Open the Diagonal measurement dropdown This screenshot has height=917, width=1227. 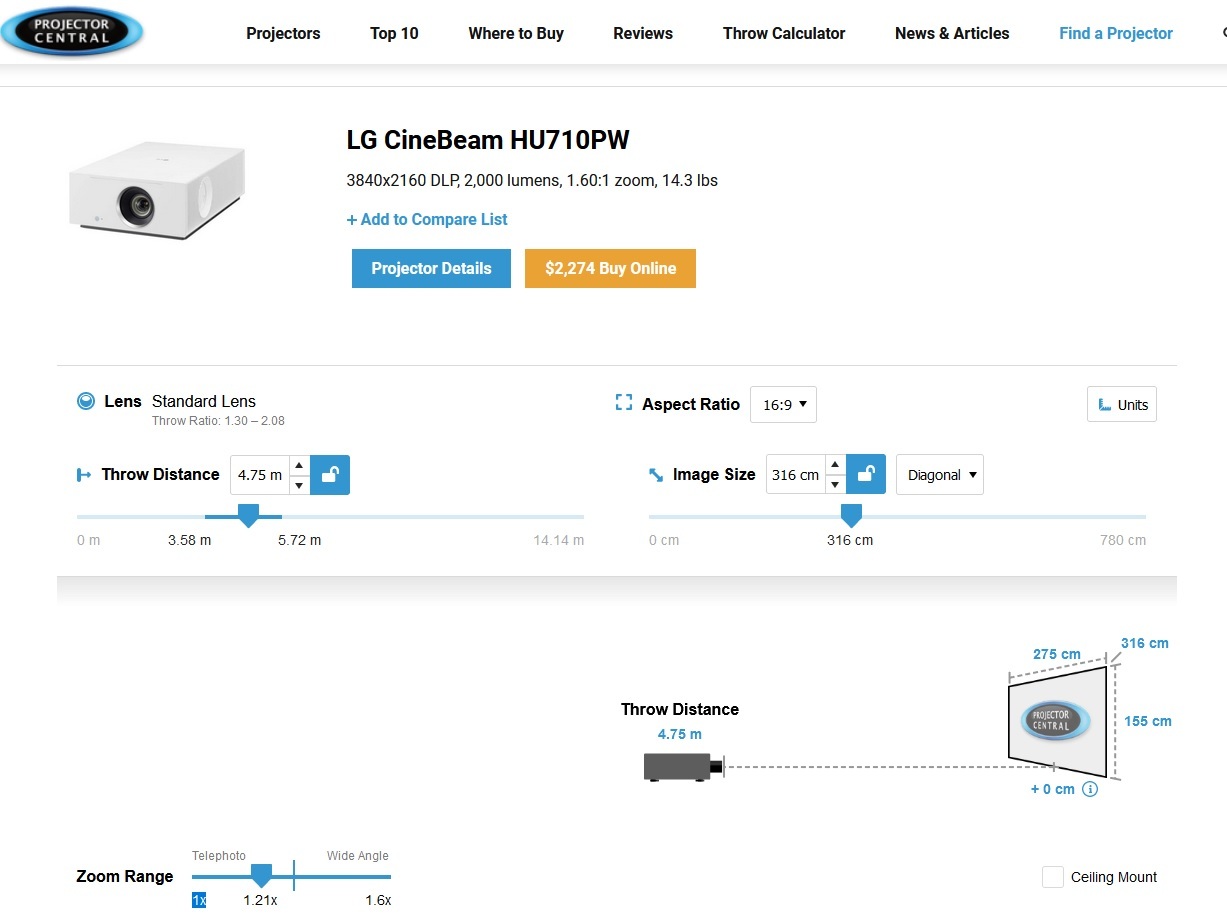(x=940, y=475)
